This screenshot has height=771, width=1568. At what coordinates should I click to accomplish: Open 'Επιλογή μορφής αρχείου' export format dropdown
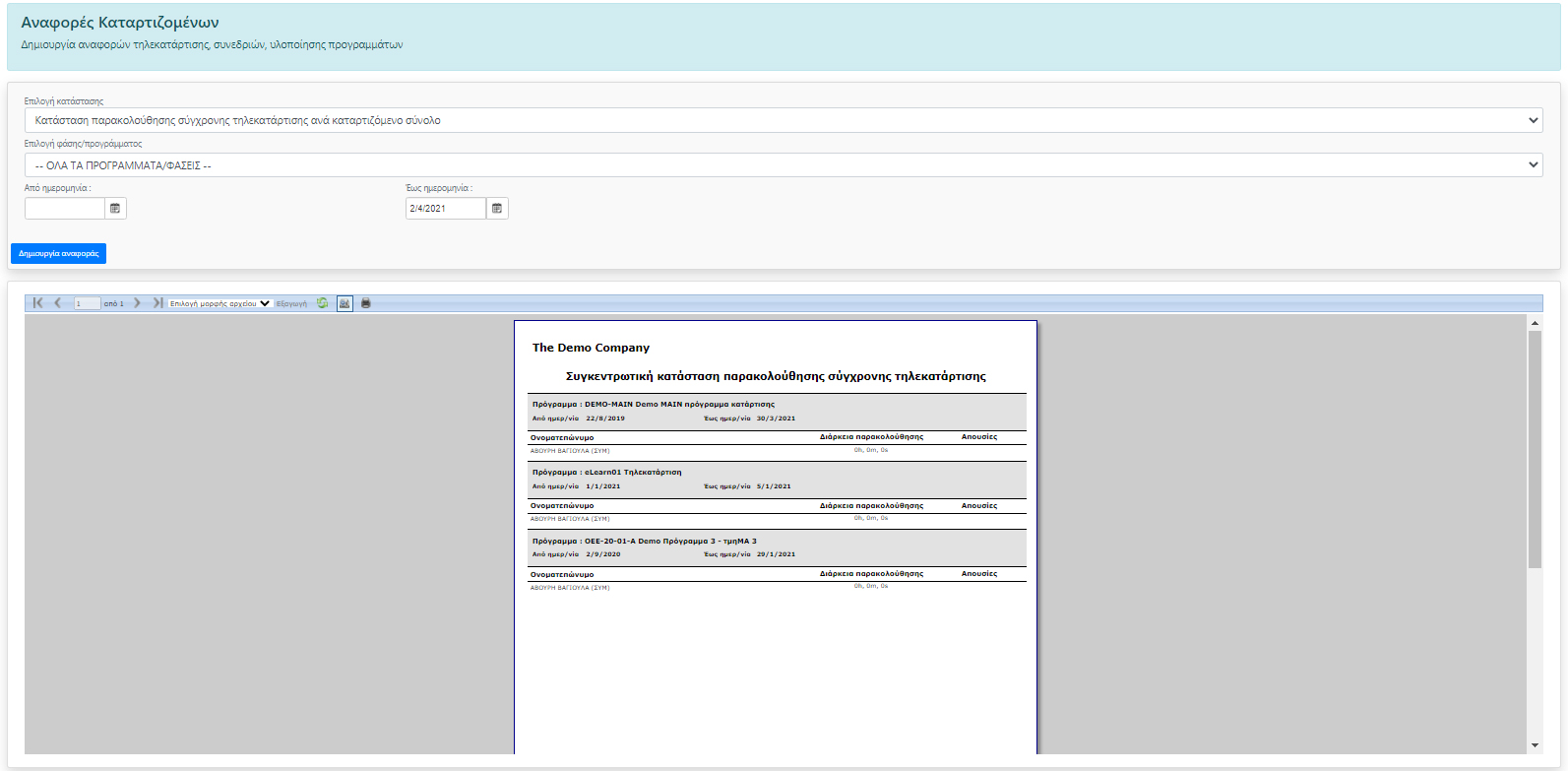220,303
